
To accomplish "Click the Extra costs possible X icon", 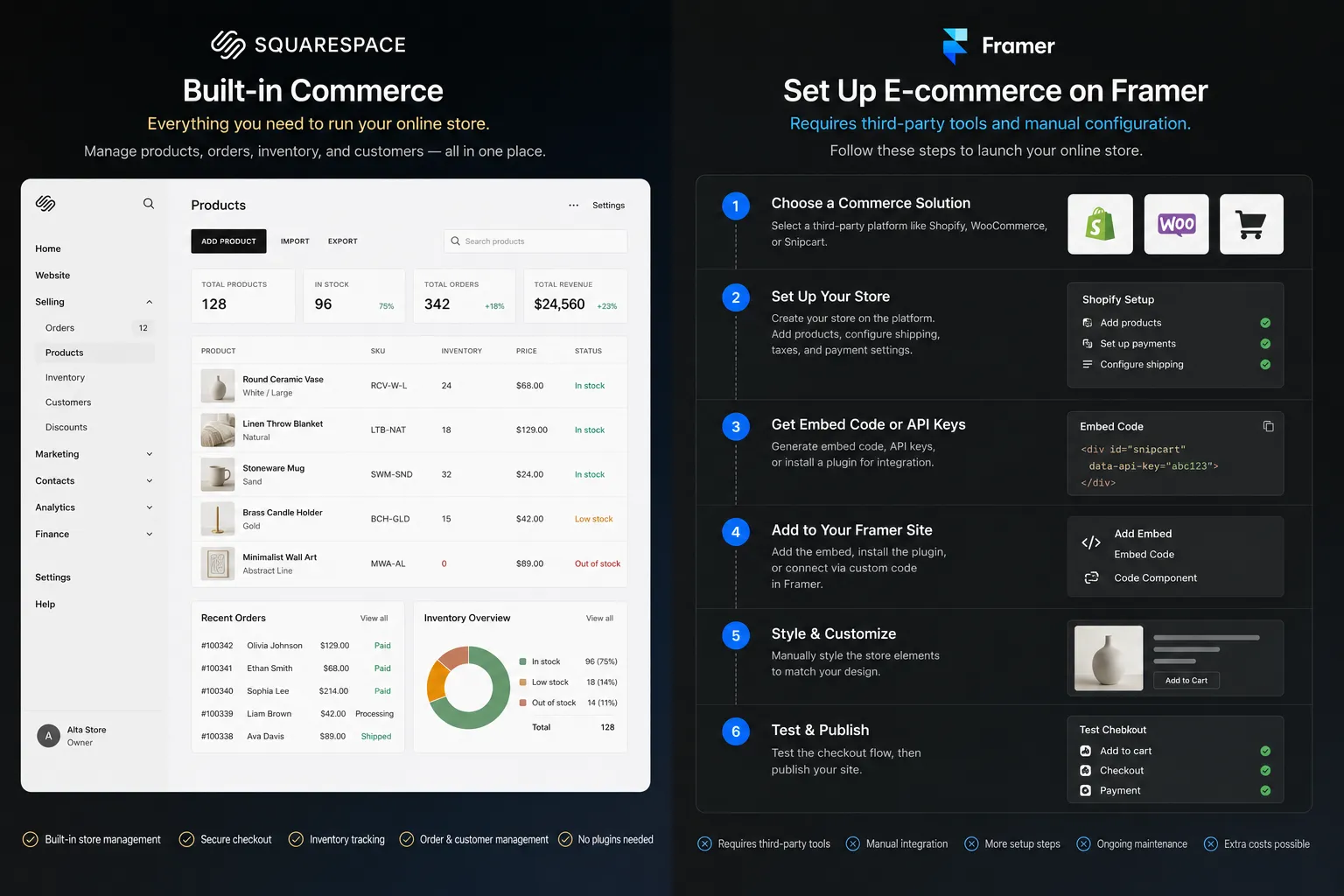I will (x=1211, y=843).
